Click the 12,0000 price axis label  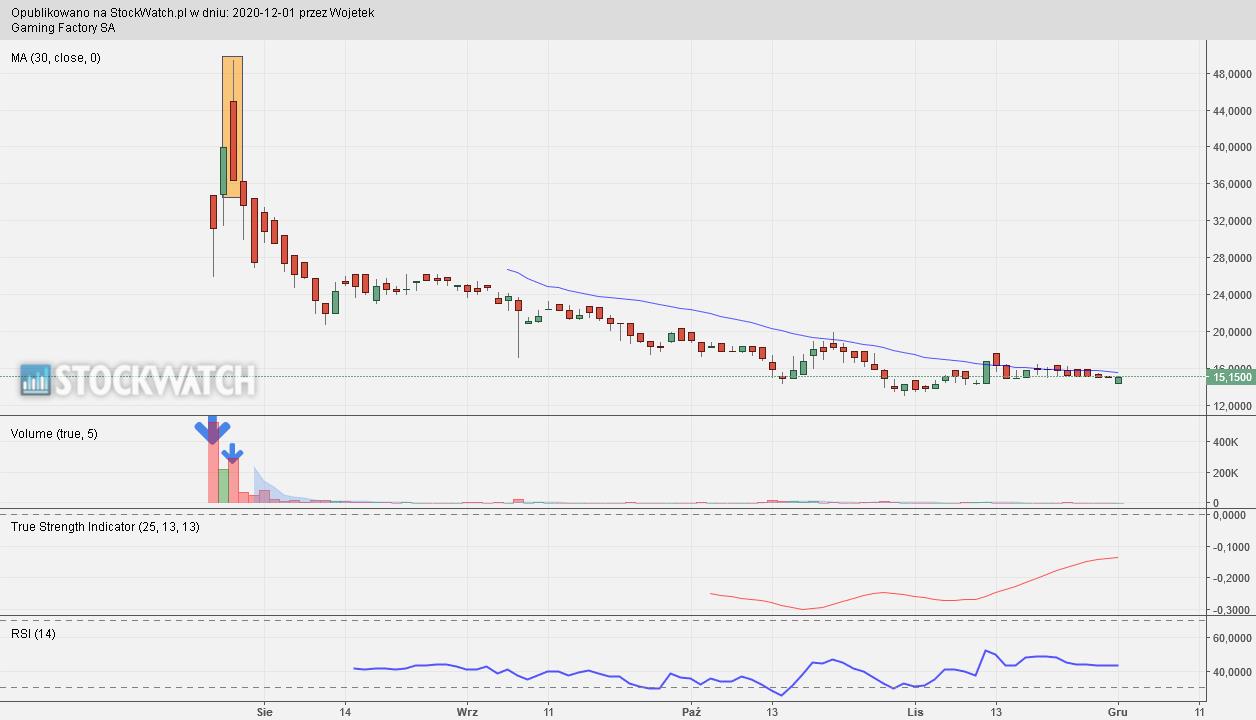pos(1233,407)
